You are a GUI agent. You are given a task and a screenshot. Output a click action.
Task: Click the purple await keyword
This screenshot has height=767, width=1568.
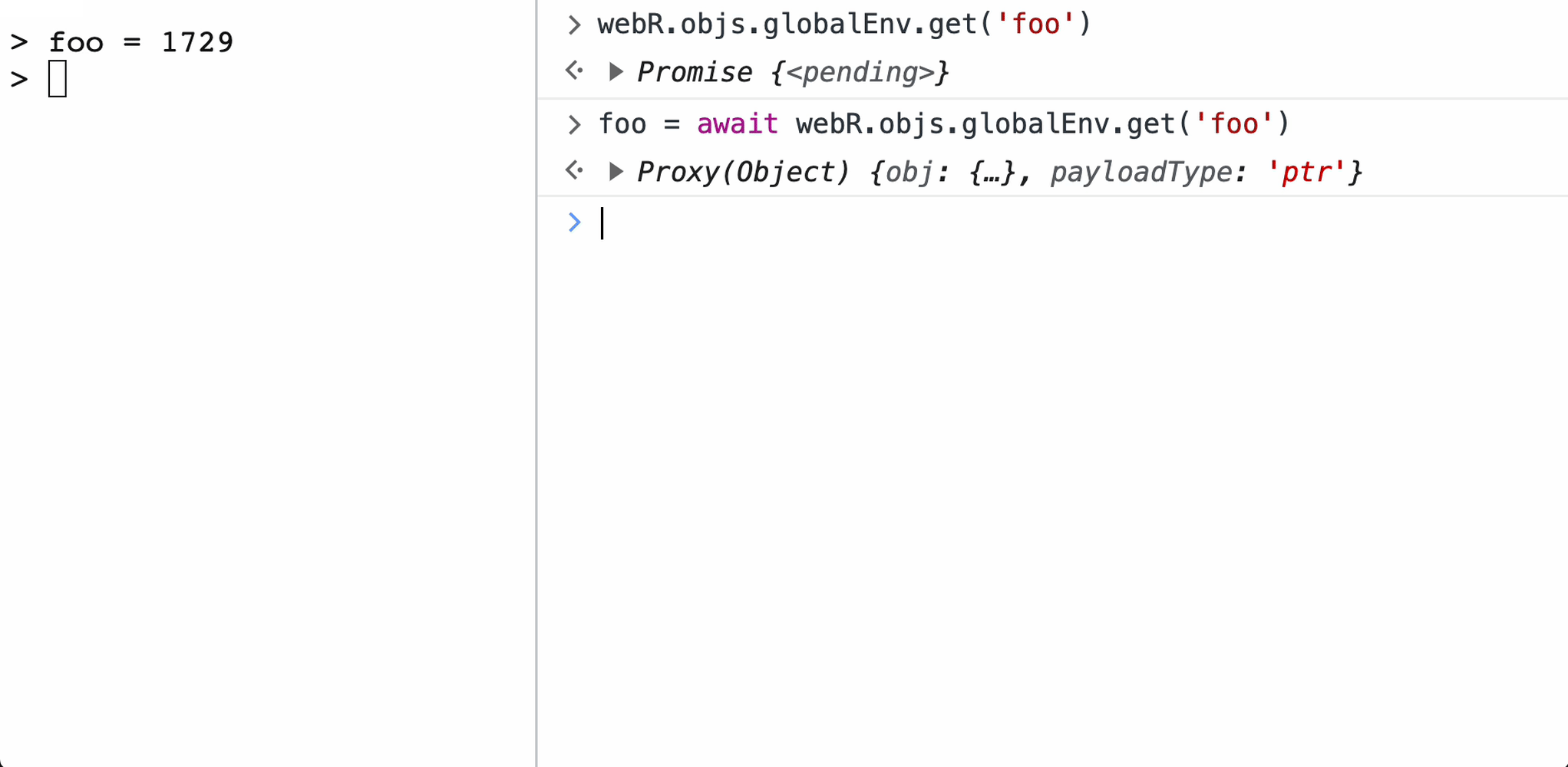point(737,124)
